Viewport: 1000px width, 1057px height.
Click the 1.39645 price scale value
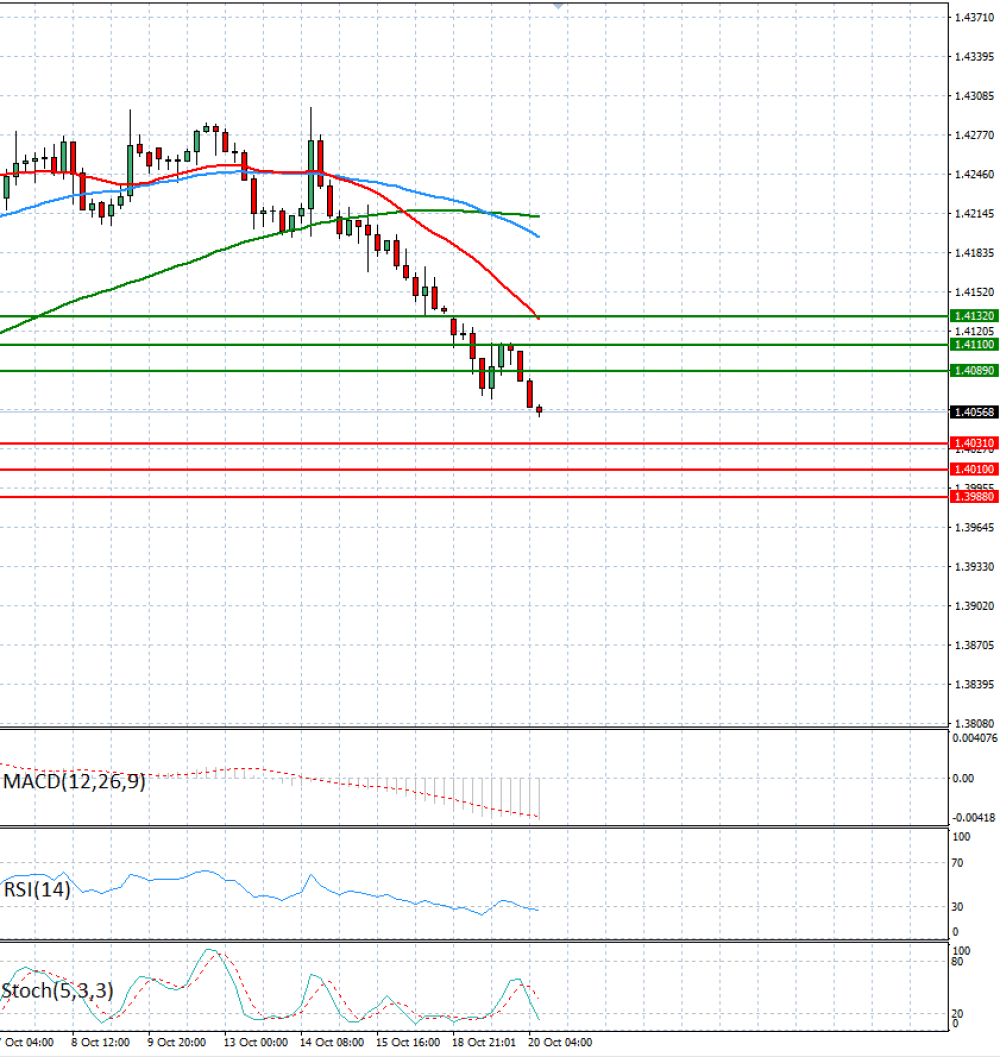[974, 527]
